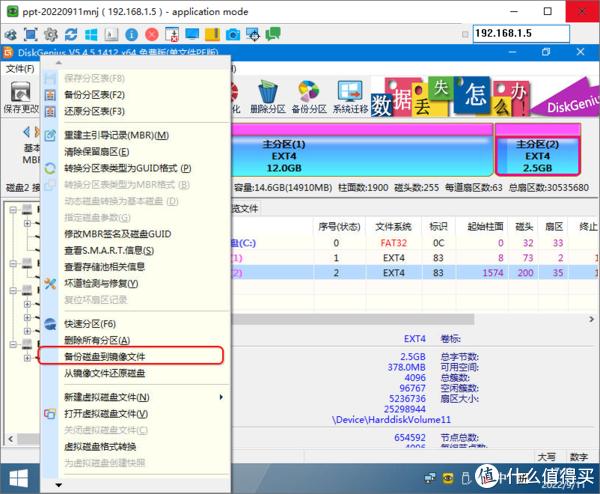Click the 系统迁移 toolbar icon

click(351, 97)
